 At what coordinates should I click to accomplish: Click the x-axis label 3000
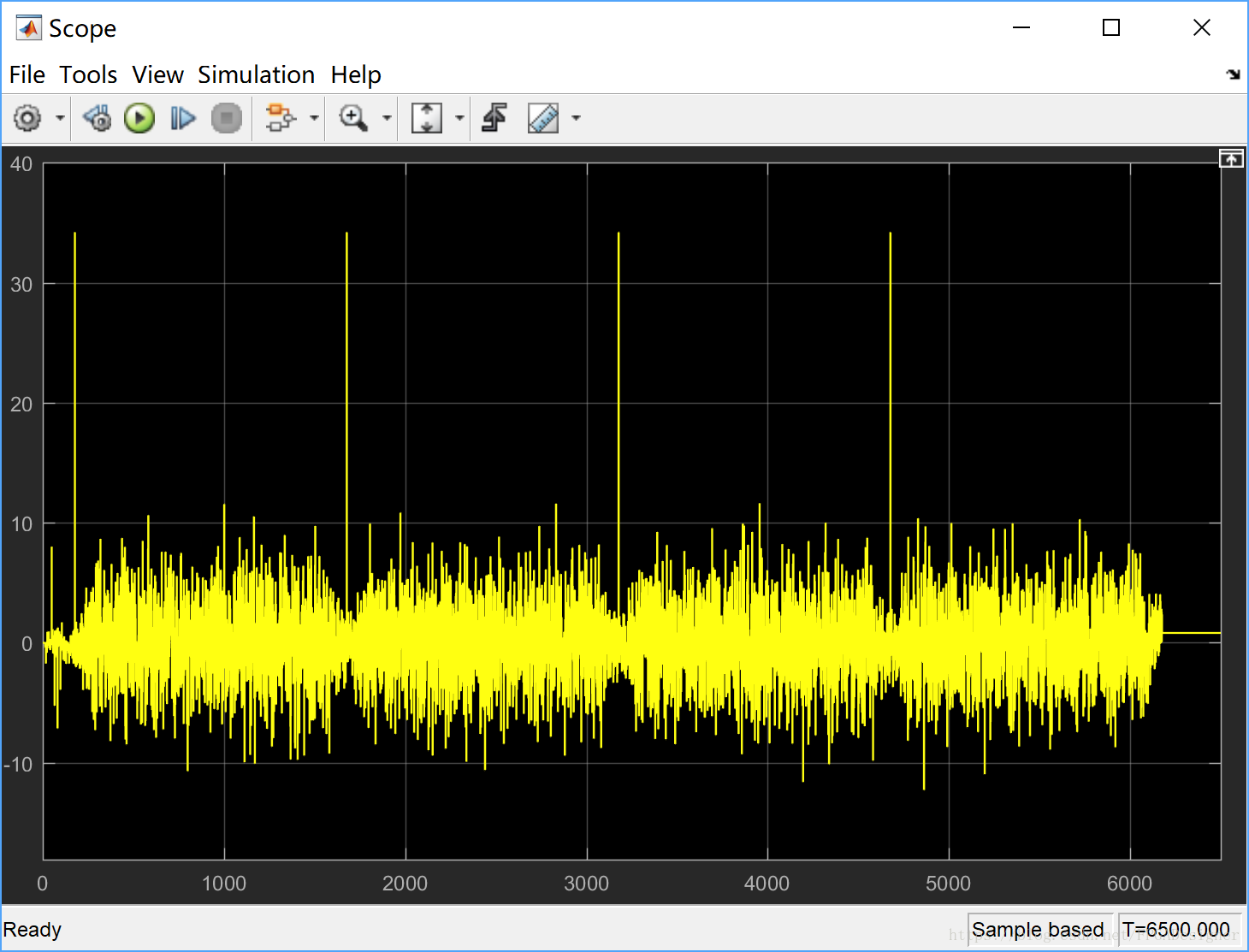(x=587, y=884)
